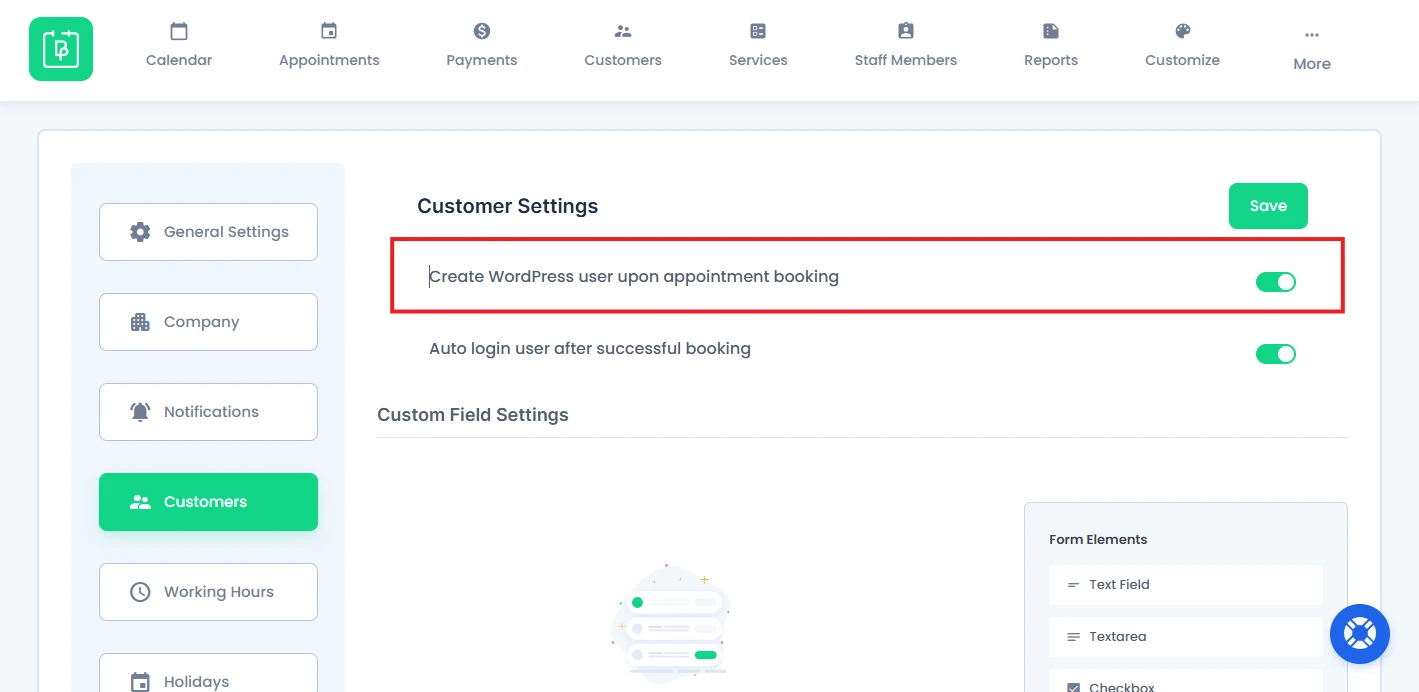Click the Customers people icon in top navigation

point(623,31)
